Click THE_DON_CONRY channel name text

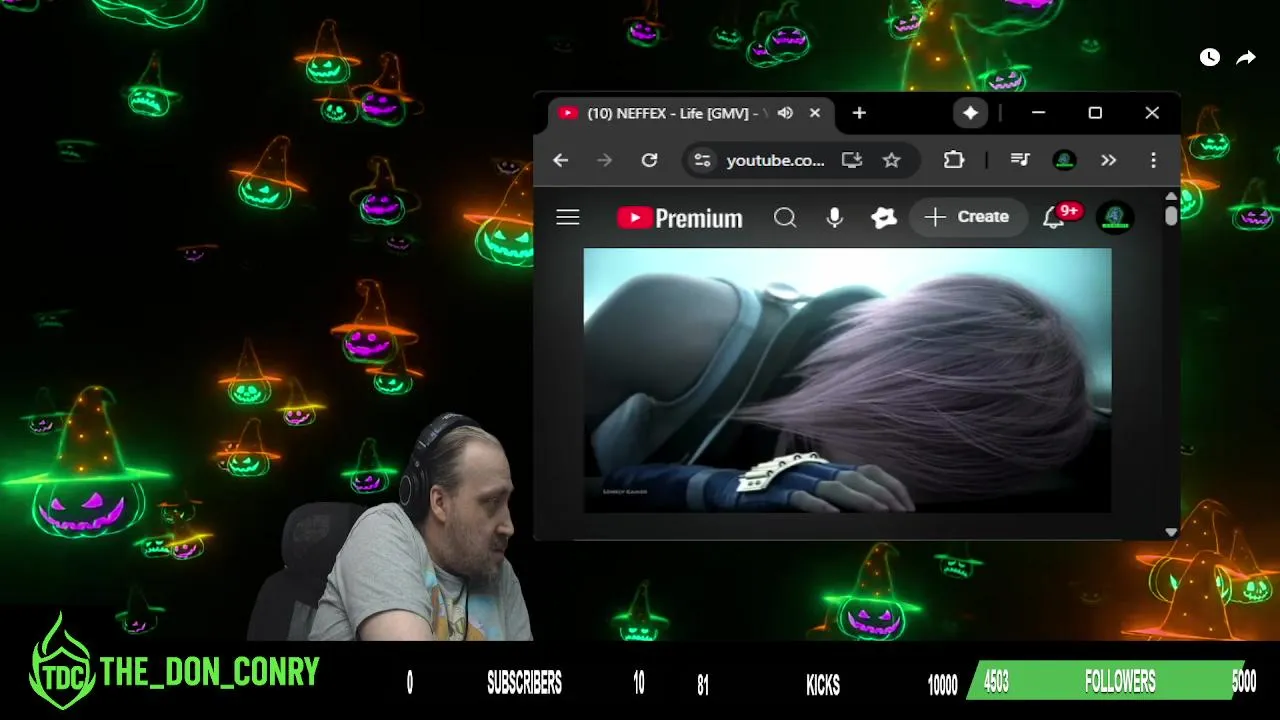210,673
